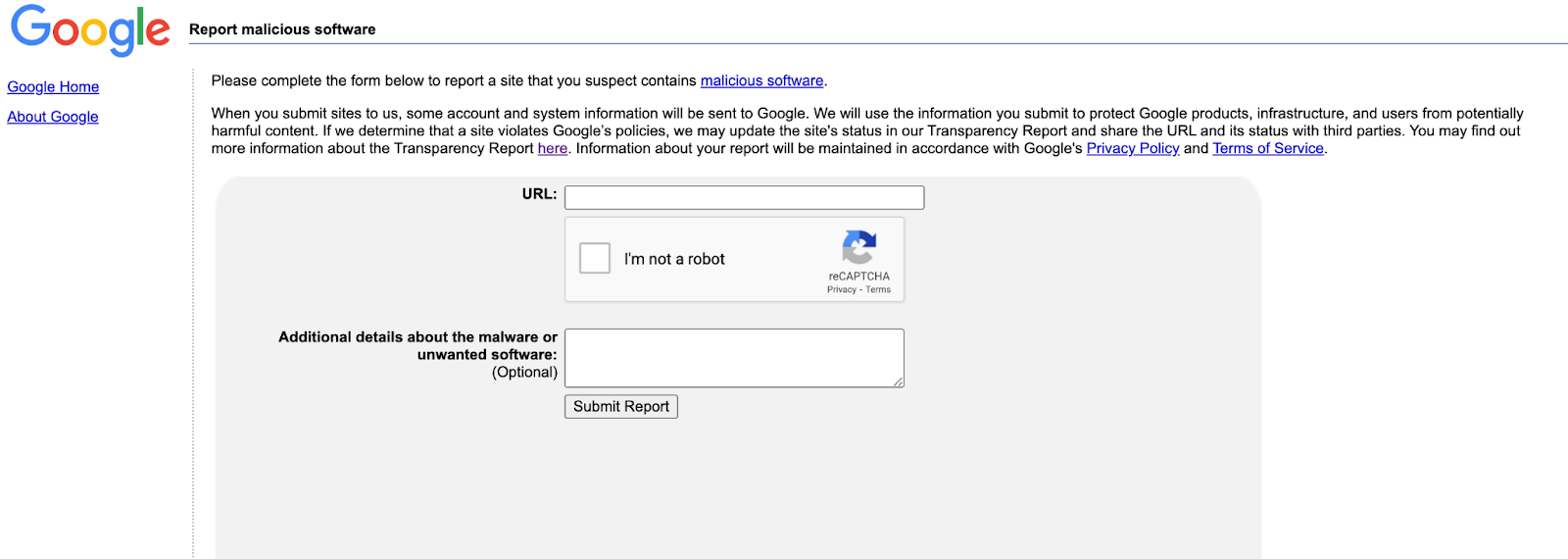This screenshot has width=1568, height=559.
Task: Click the '(Optional)' label text
Action: (x=524, y=372)
